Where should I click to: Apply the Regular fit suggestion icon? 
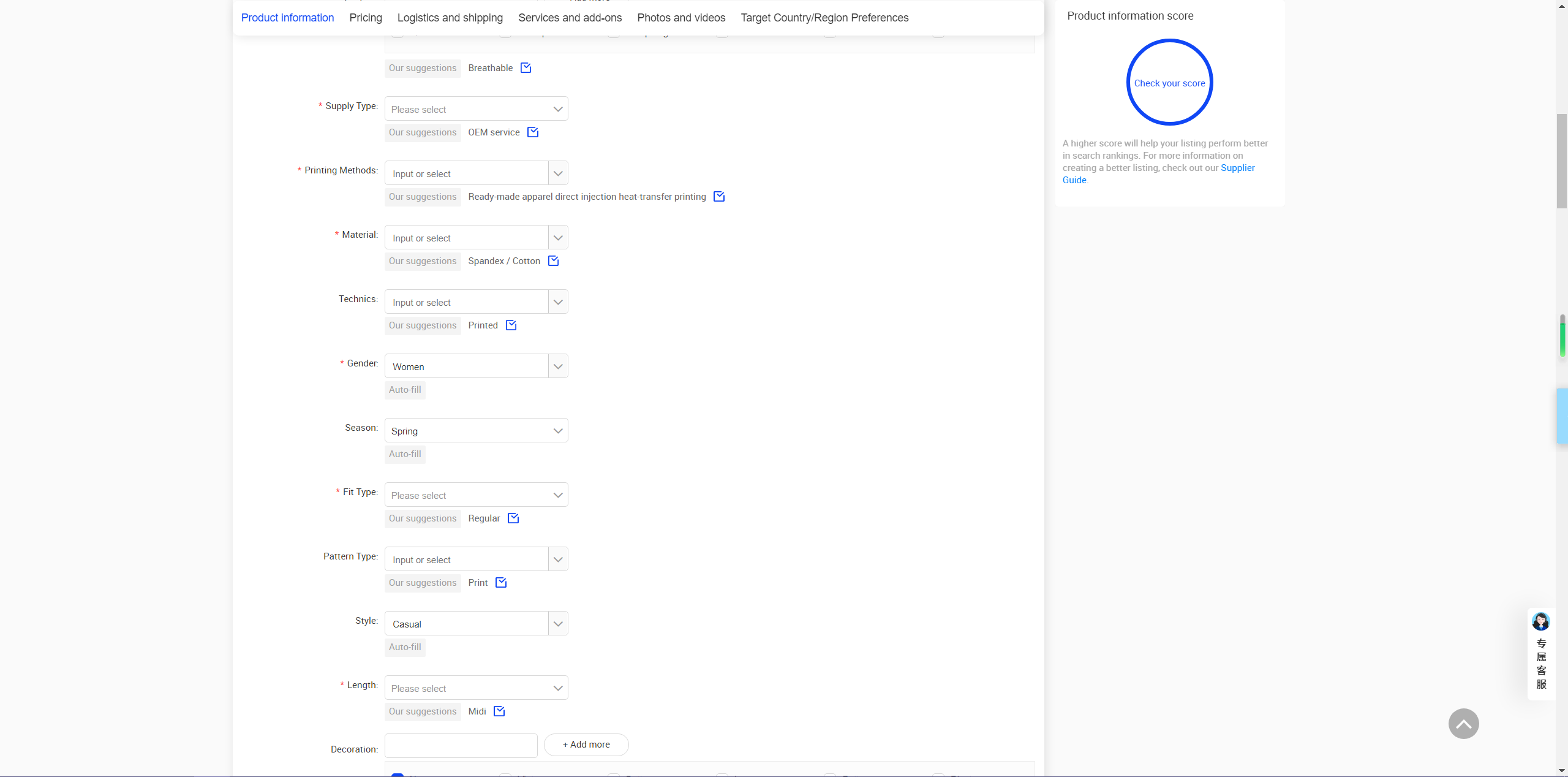click(x=513, y=518)
